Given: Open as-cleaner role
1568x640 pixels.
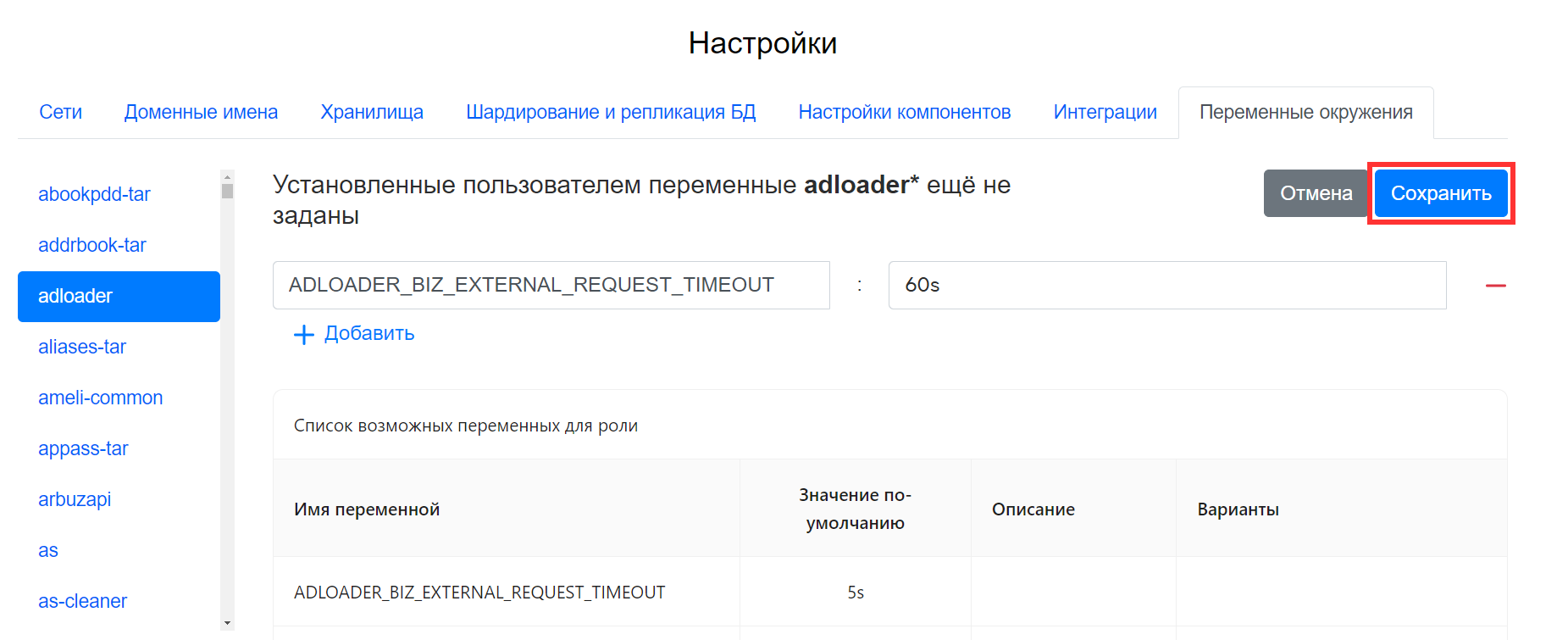Looking at the screenshot, I should (x=82, y=601).
